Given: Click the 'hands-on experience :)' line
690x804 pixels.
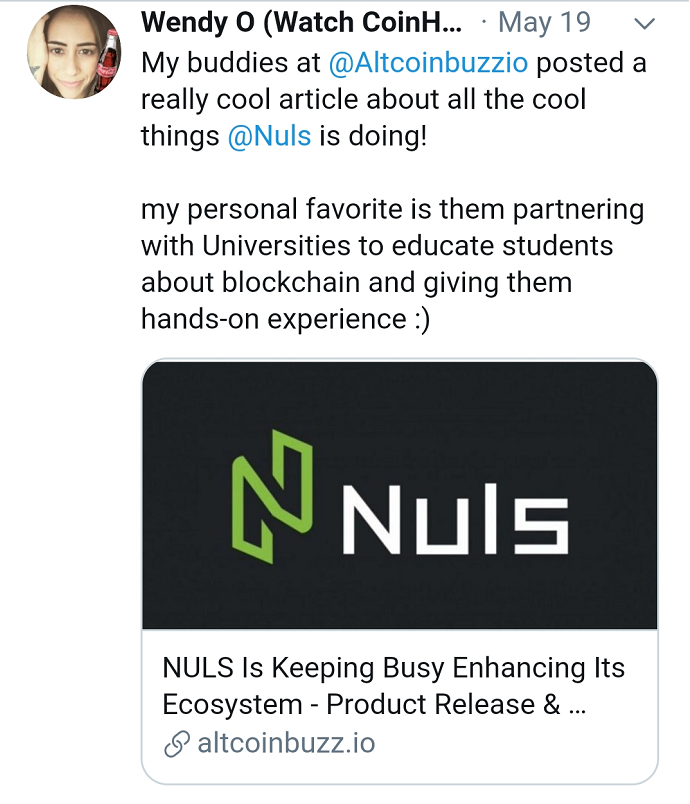Looking at the screenshot, I should [286, 319].
